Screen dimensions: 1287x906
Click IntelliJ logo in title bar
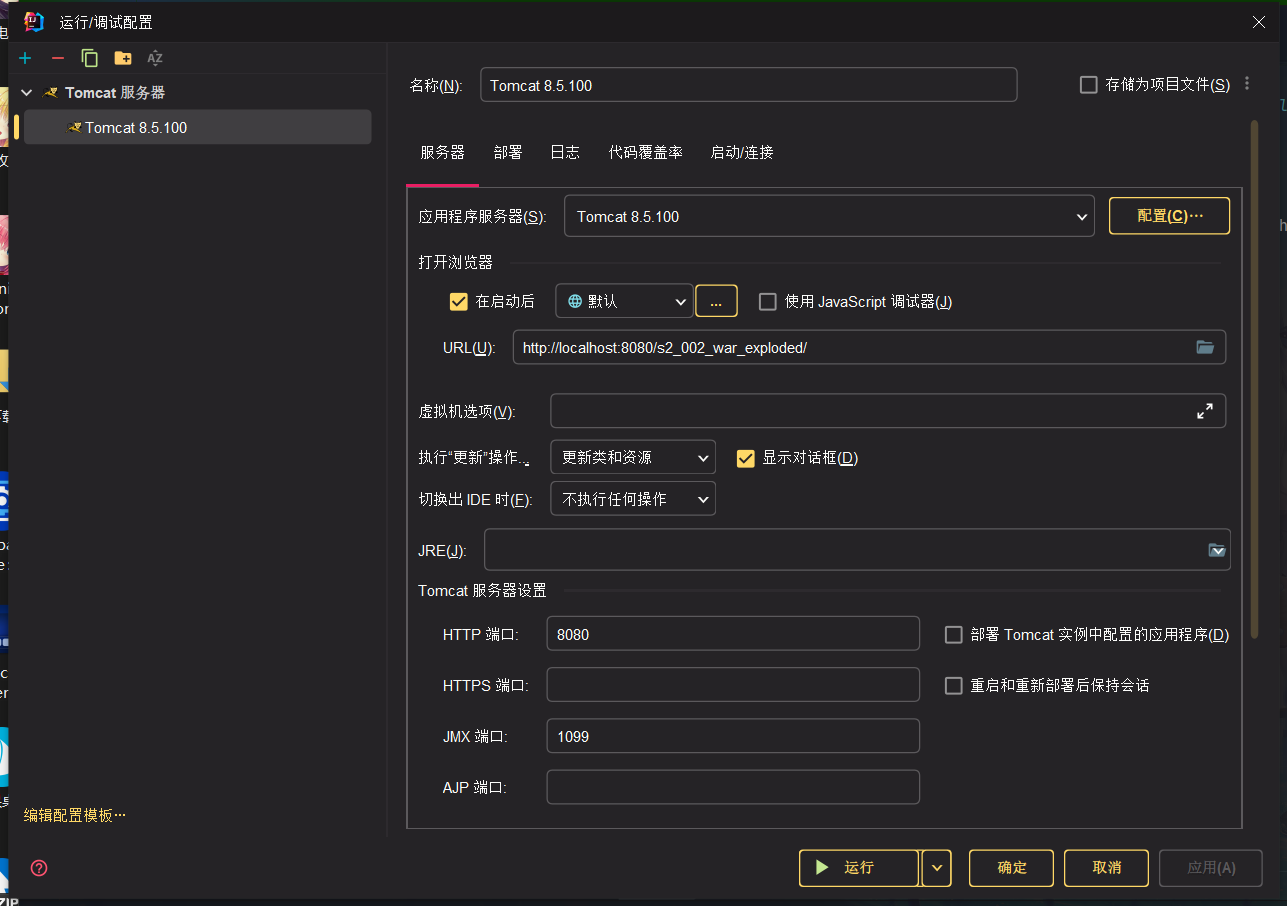click(x=33, y=21)
